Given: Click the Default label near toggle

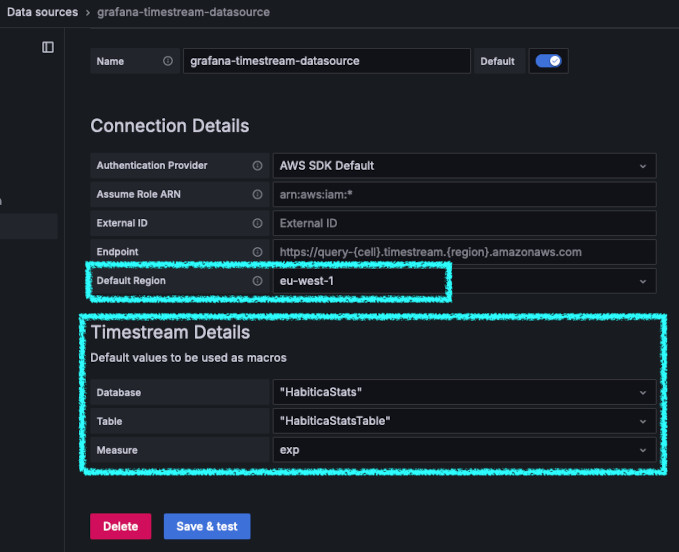Looking at the screenshot, I should click(x=497, y=61).
